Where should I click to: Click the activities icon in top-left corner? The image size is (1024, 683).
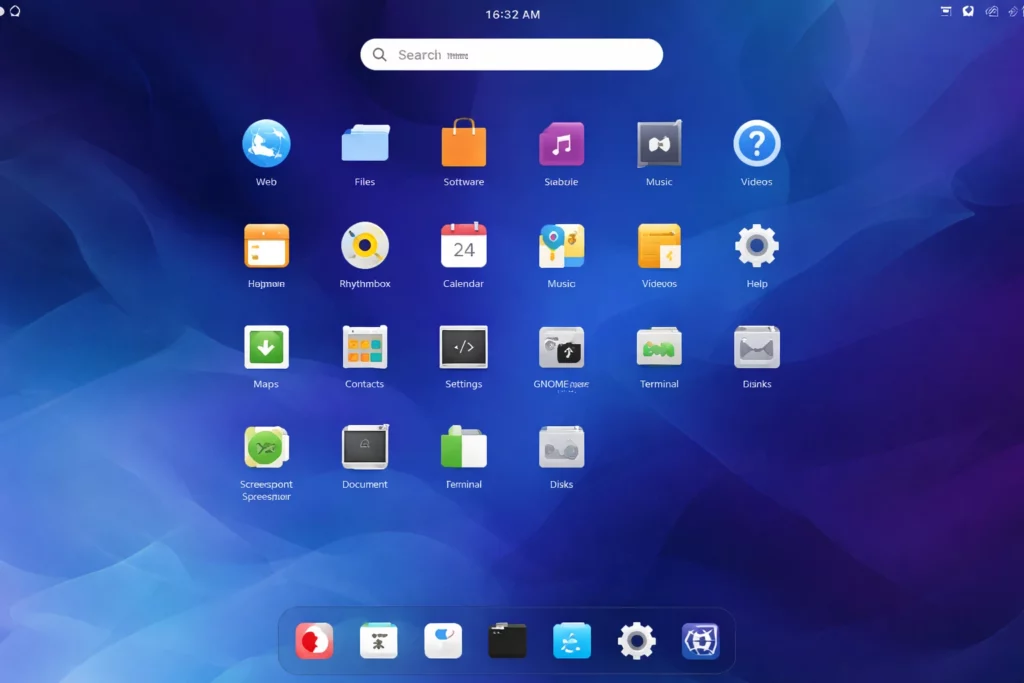[15, 11]
